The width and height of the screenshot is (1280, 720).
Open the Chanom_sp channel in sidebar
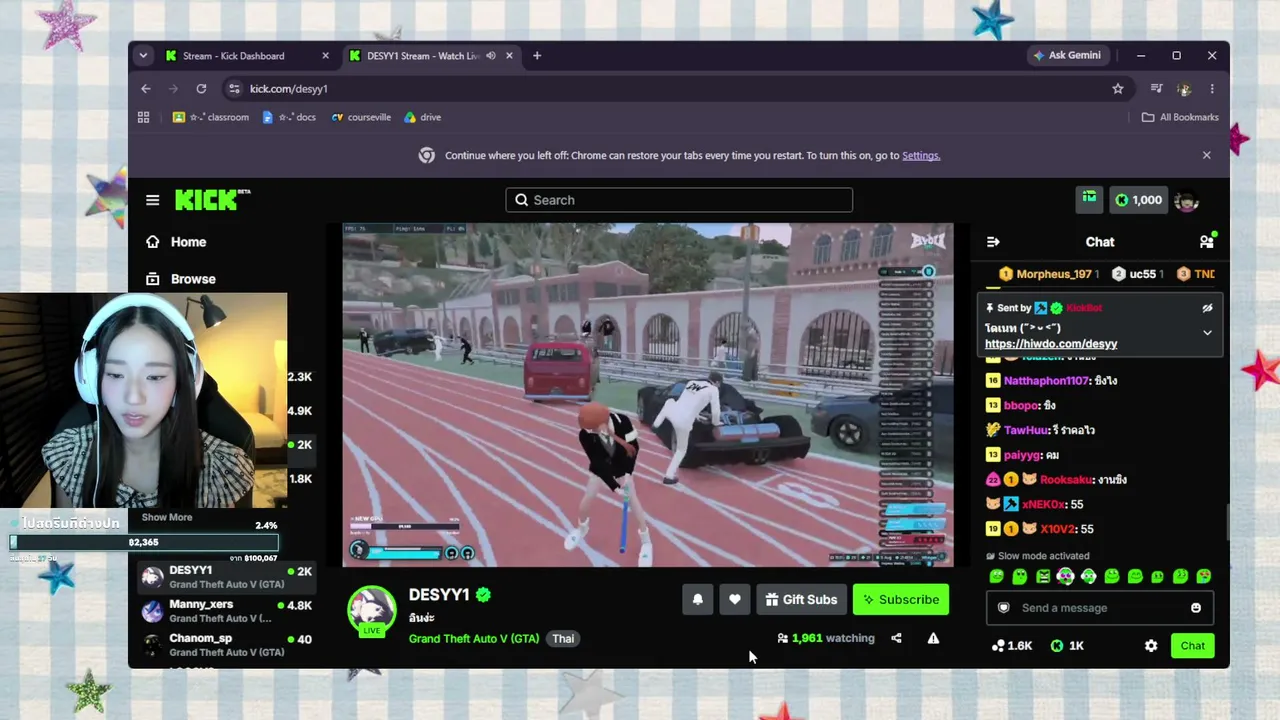228,645
